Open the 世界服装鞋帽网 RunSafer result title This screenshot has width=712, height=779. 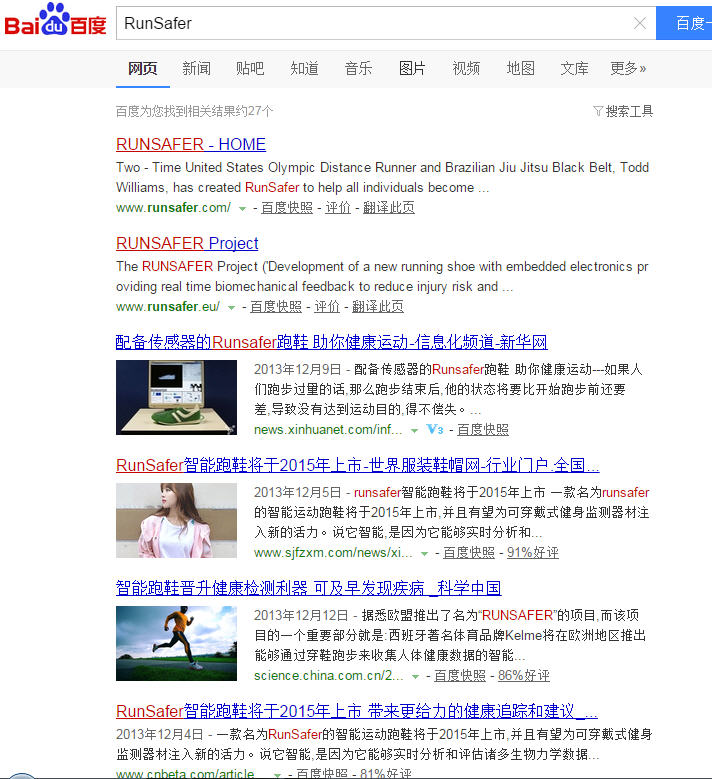[x=358, y=466]
